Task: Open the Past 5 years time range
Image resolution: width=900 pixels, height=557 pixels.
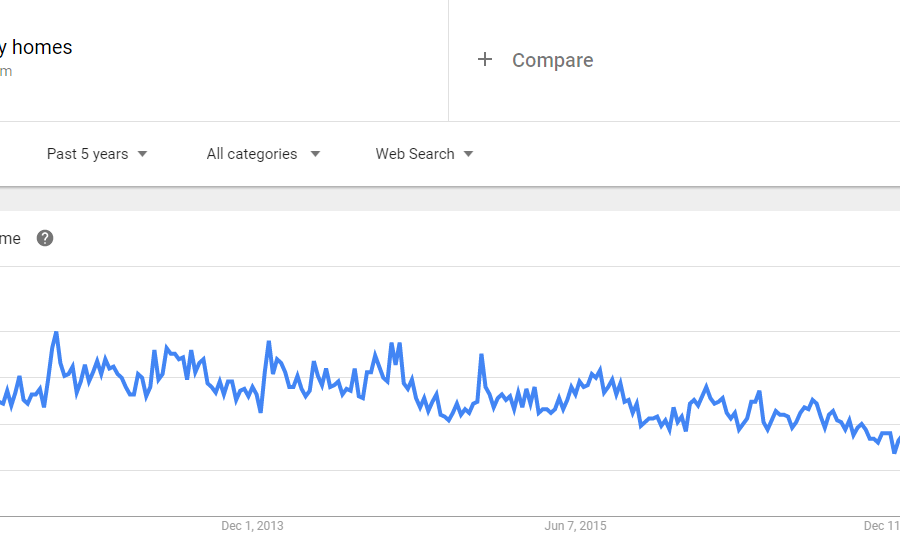Action: 88,154
